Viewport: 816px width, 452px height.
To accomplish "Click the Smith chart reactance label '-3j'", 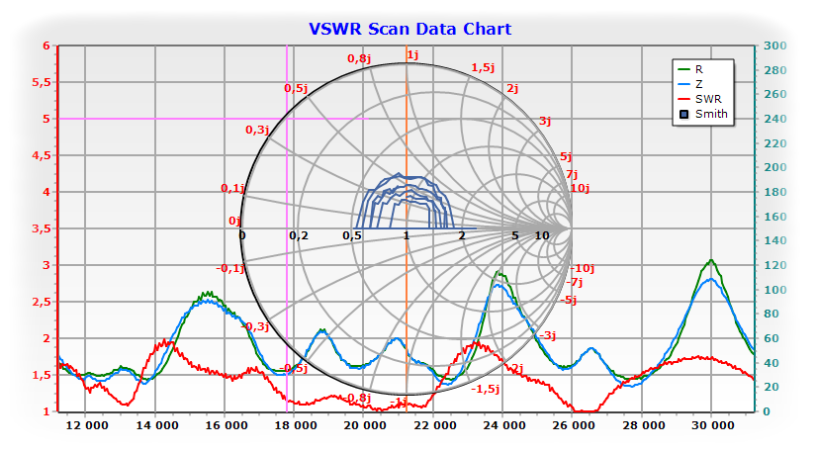I will 547,335.
